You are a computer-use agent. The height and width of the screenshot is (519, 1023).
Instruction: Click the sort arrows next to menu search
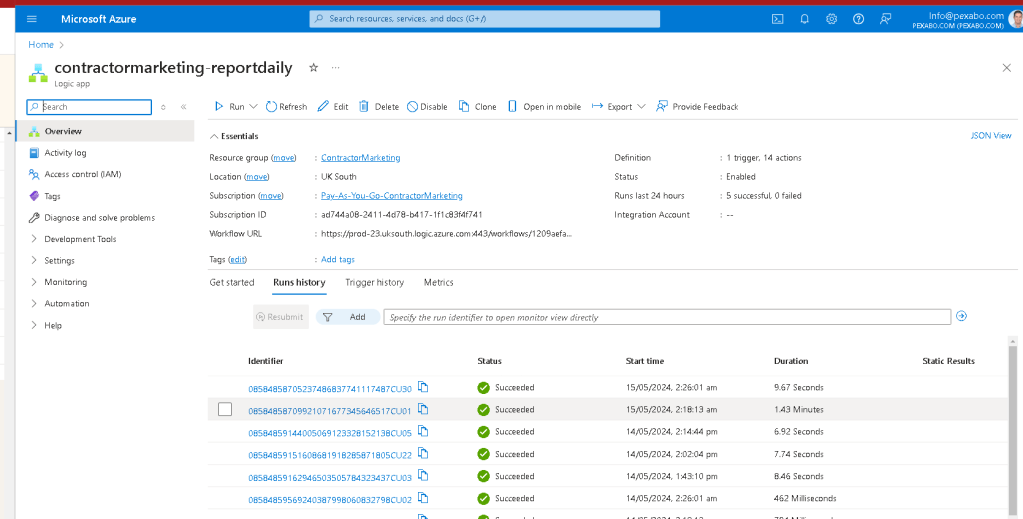(x=163, y=107)
